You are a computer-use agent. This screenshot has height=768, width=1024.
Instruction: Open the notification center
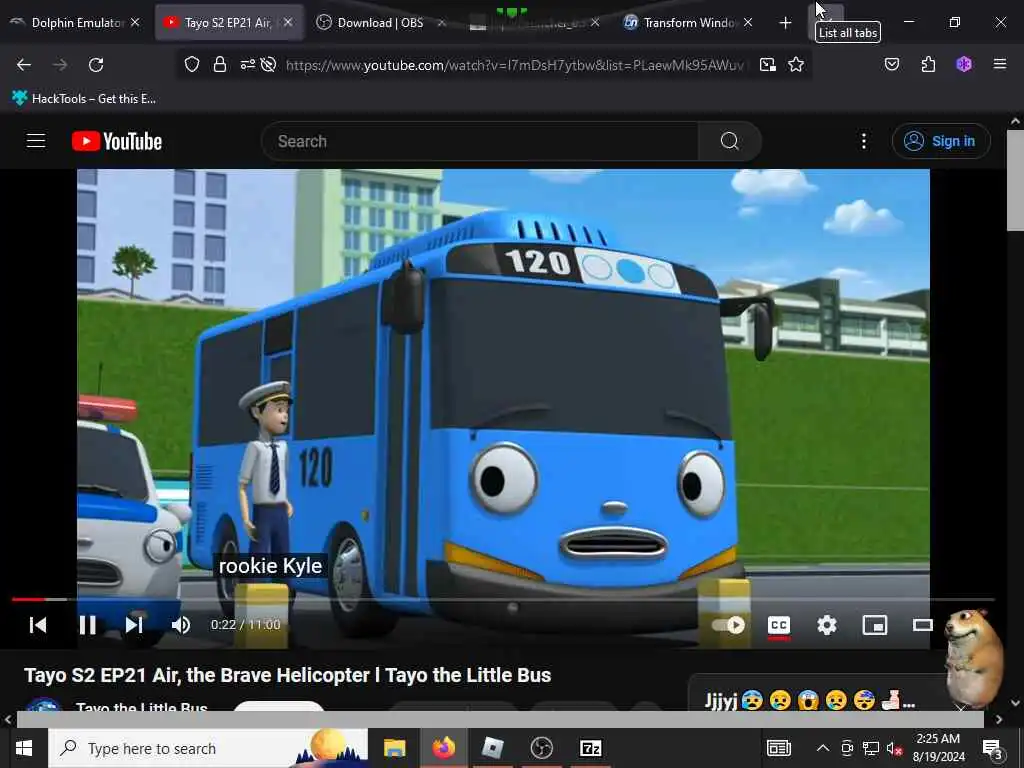(993, 748)
